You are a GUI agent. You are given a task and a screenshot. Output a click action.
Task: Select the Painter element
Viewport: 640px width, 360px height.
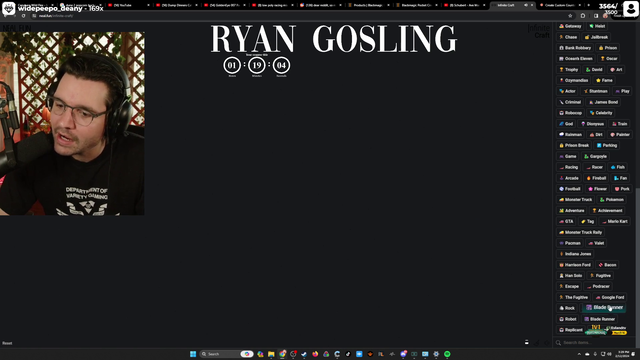click(x=620, y=135)
